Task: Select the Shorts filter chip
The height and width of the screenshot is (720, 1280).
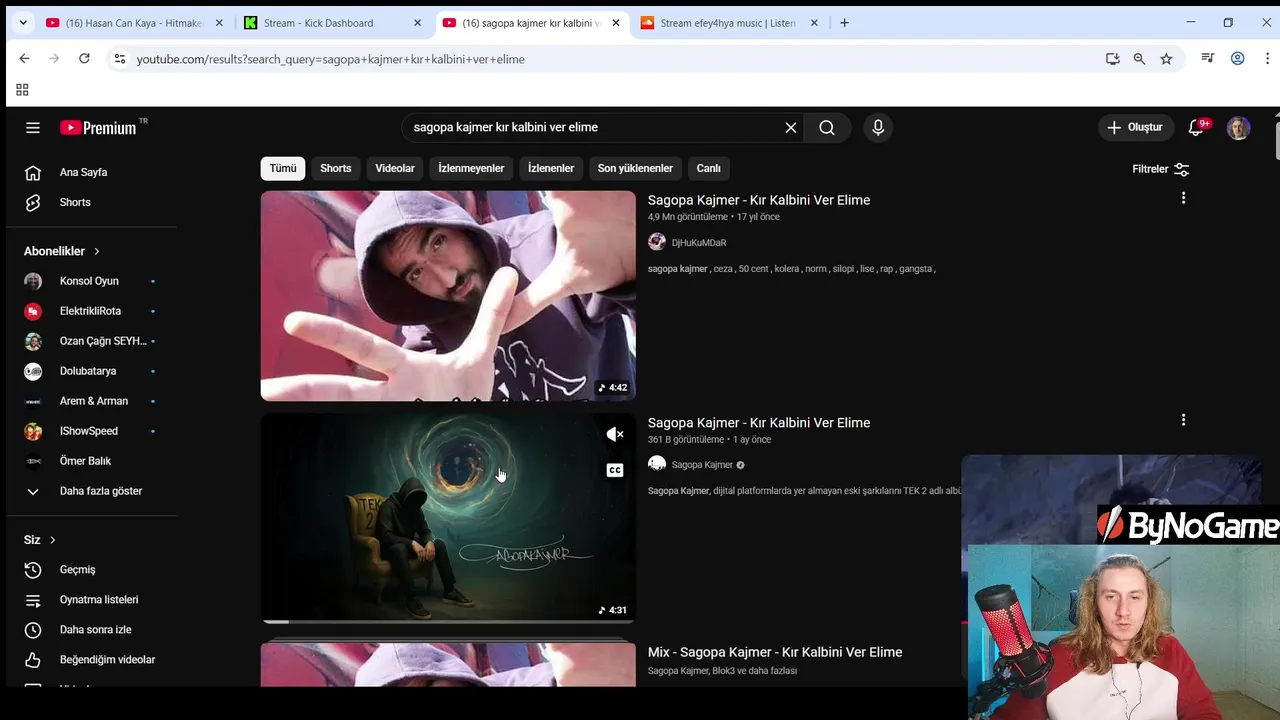Action: click(336, 168)
